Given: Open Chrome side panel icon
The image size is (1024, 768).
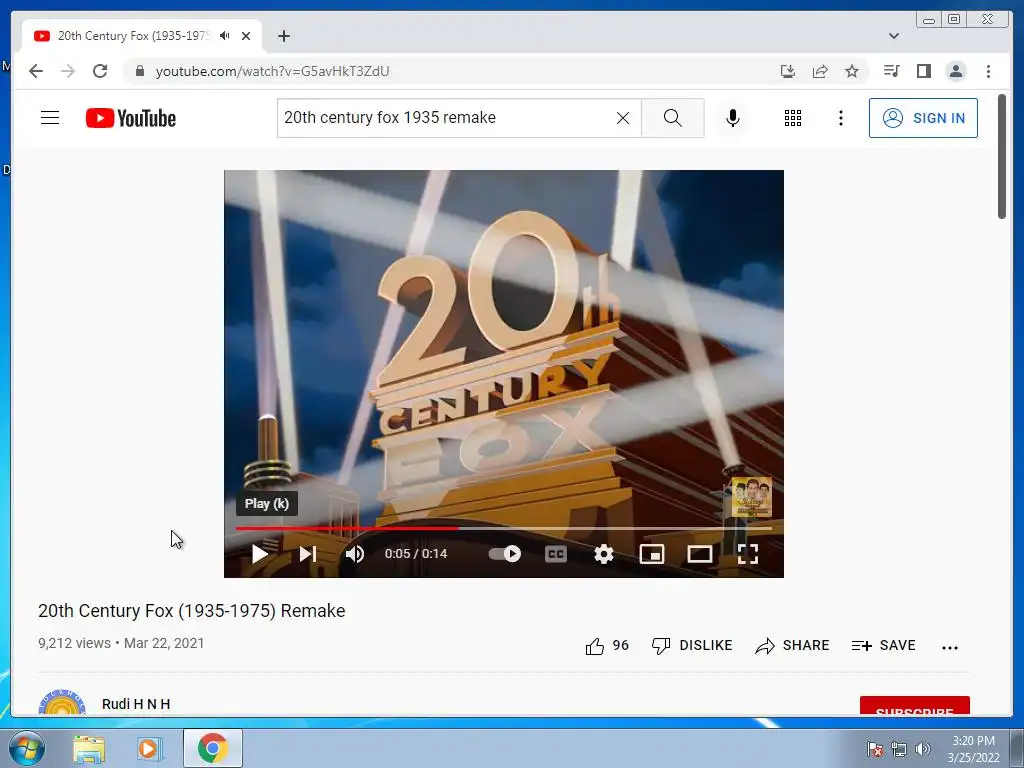Looking at the screenshot, I should coord(923,71).
